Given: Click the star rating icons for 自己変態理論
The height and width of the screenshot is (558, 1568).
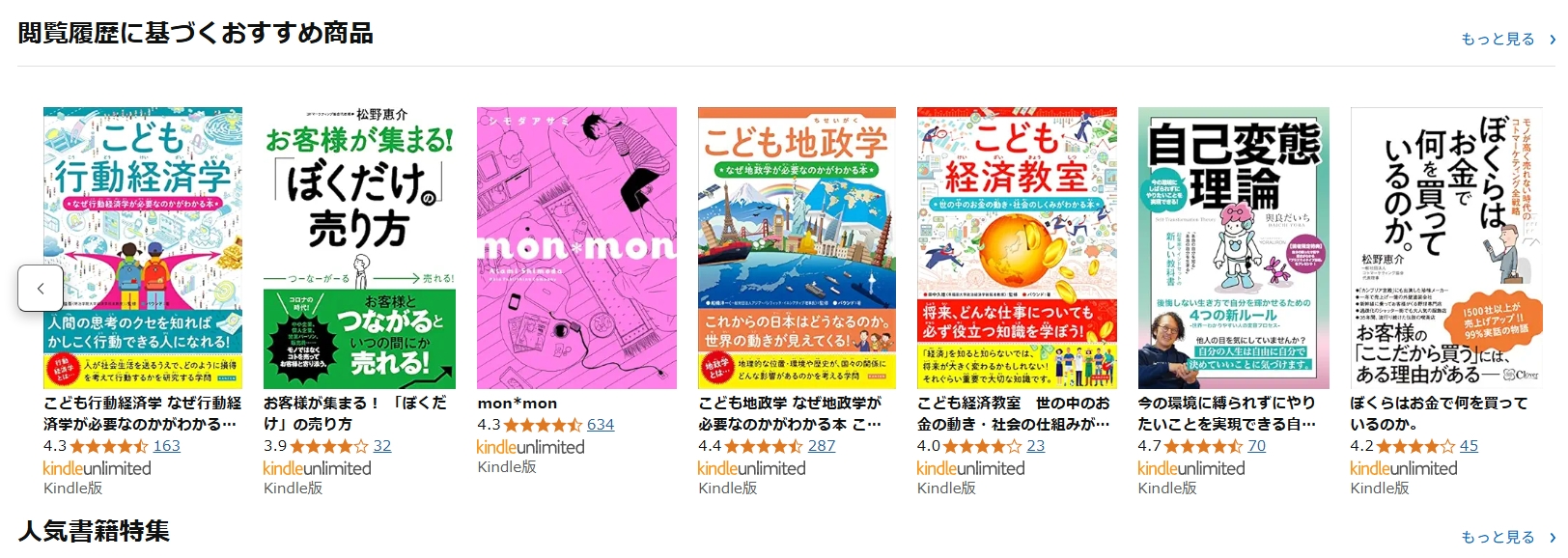Looking at the screenshot, I should pos(1204,446).
